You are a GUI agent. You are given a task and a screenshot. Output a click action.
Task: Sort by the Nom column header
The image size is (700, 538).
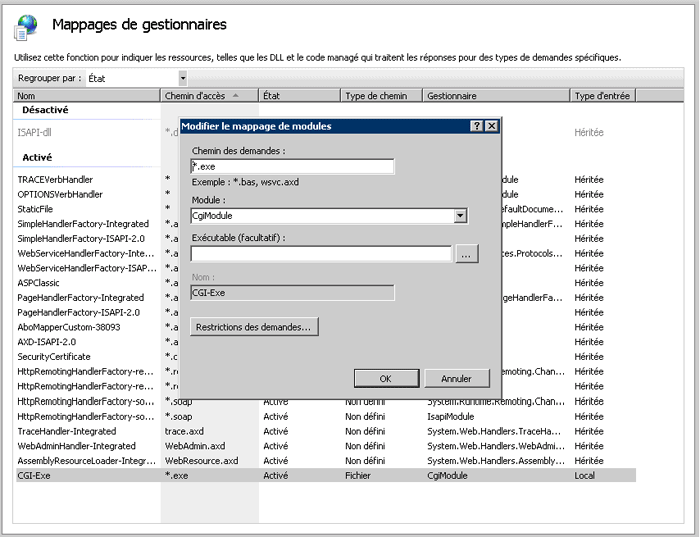(x=87, y=96)
